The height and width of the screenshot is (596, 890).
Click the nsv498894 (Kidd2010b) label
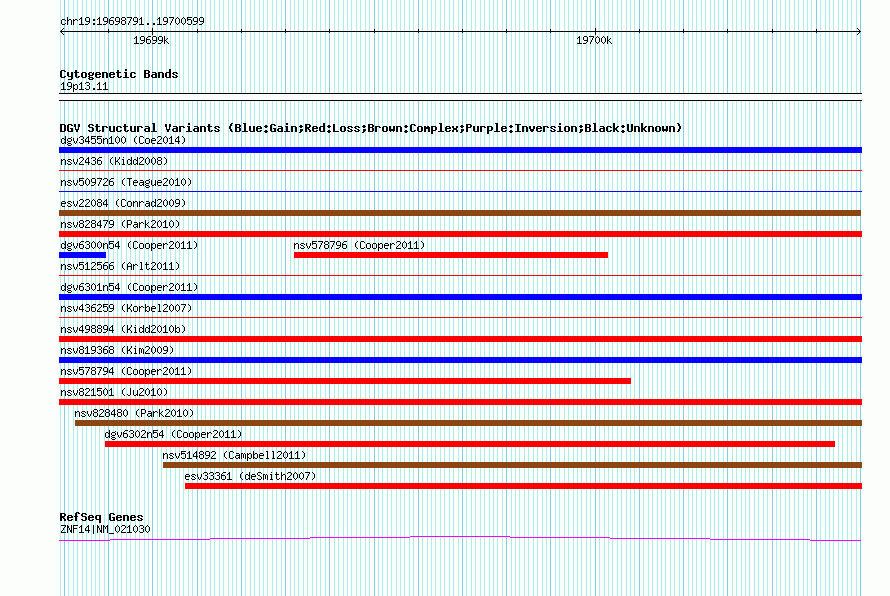click(x=123, y=329)
